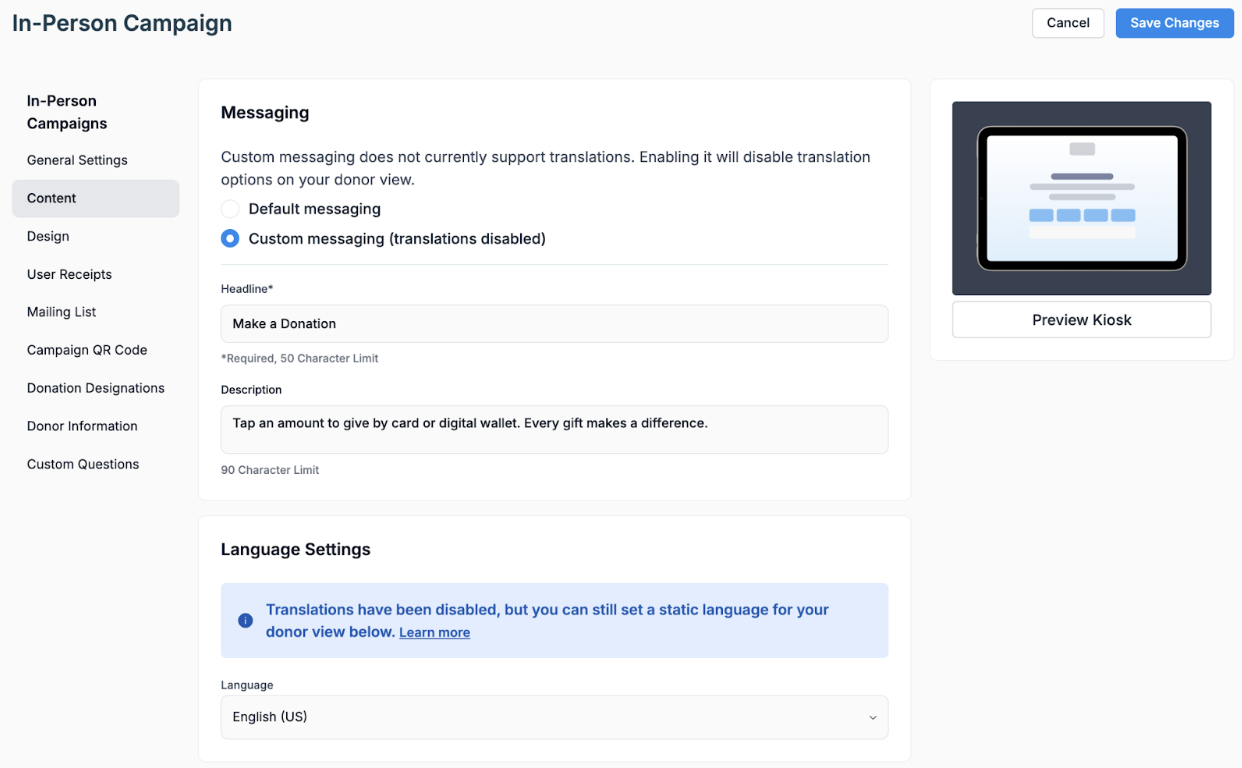Open the Donor Information section
Image resolution: width=1242 pixels, height=768 pixels.
click(x=82, y=426)
